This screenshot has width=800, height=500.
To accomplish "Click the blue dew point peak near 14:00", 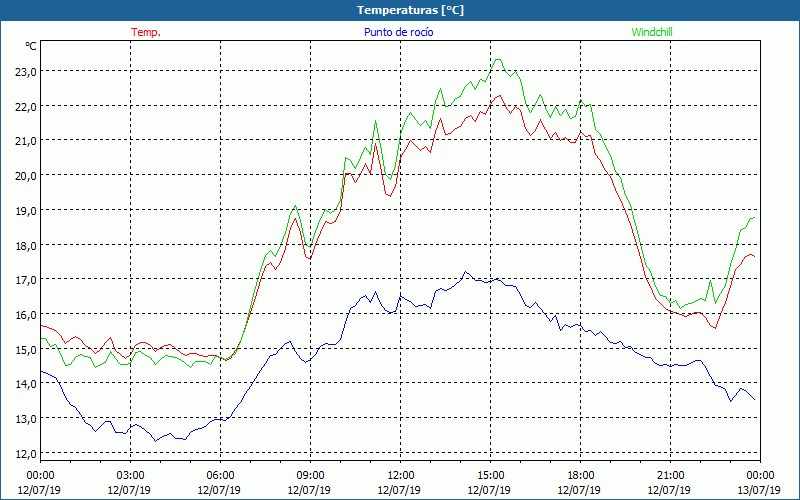I will point(465,271).
